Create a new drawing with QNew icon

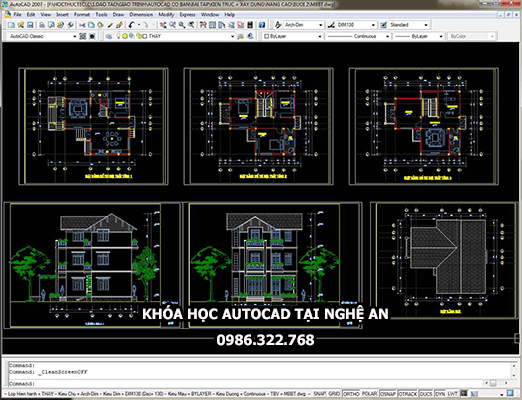point(11,25)
